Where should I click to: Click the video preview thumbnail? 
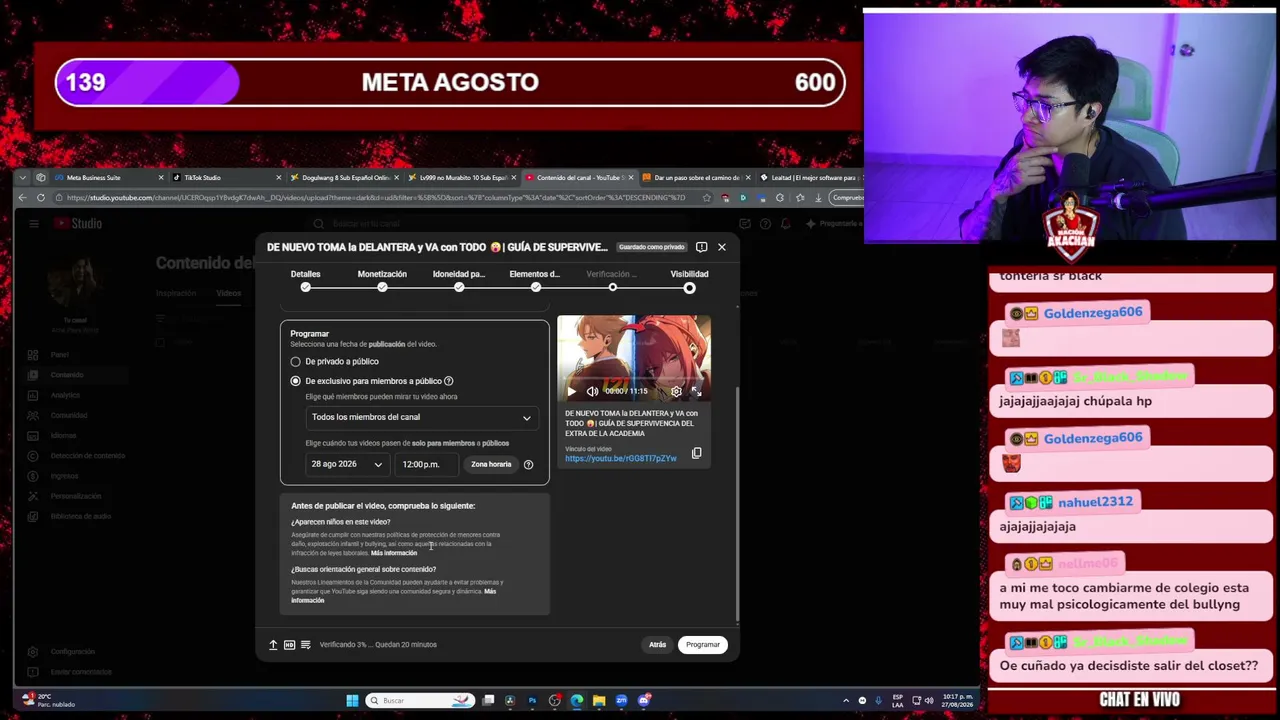(634, 358)
